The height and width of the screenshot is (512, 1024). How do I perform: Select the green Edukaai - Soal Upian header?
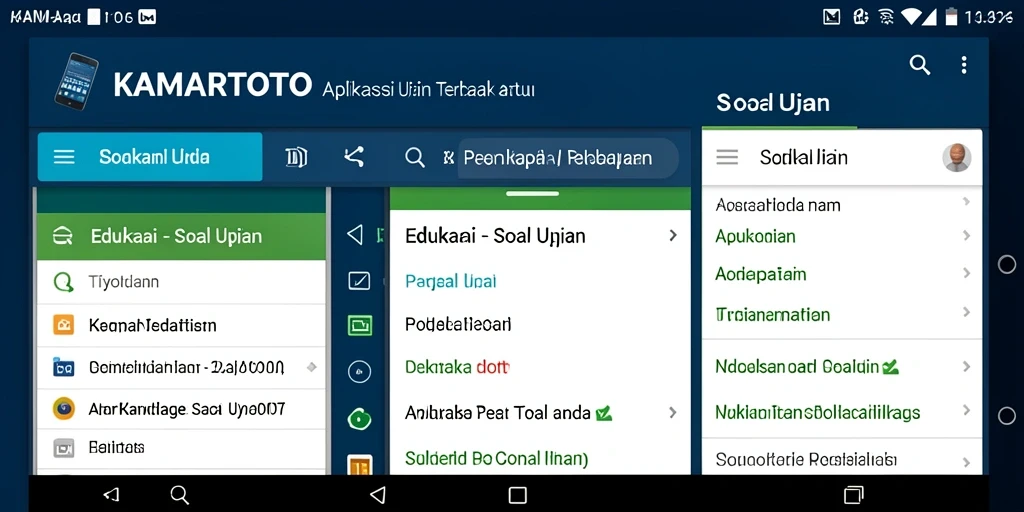tap(181, 236)
